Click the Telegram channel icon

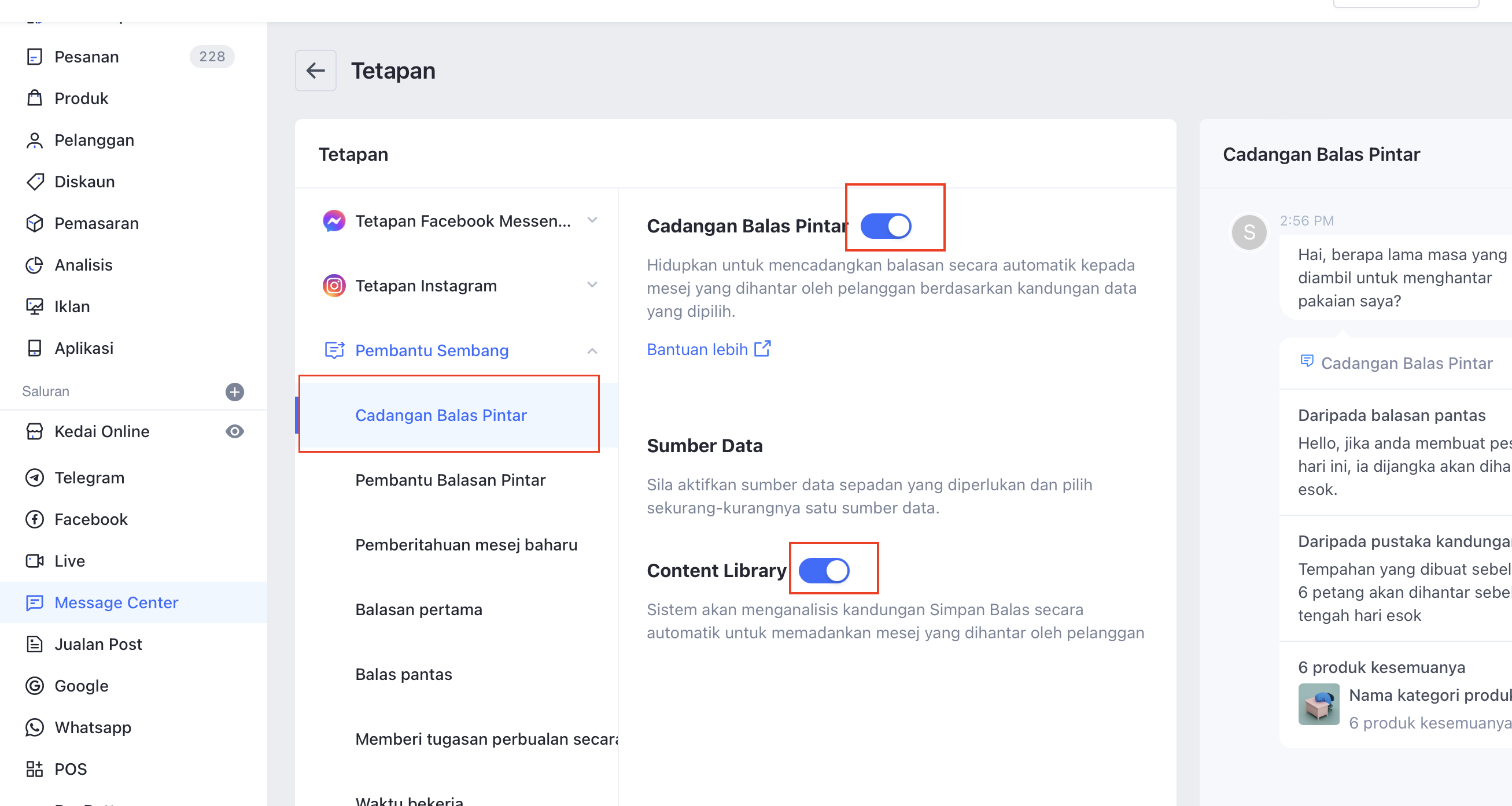point(35,478)
